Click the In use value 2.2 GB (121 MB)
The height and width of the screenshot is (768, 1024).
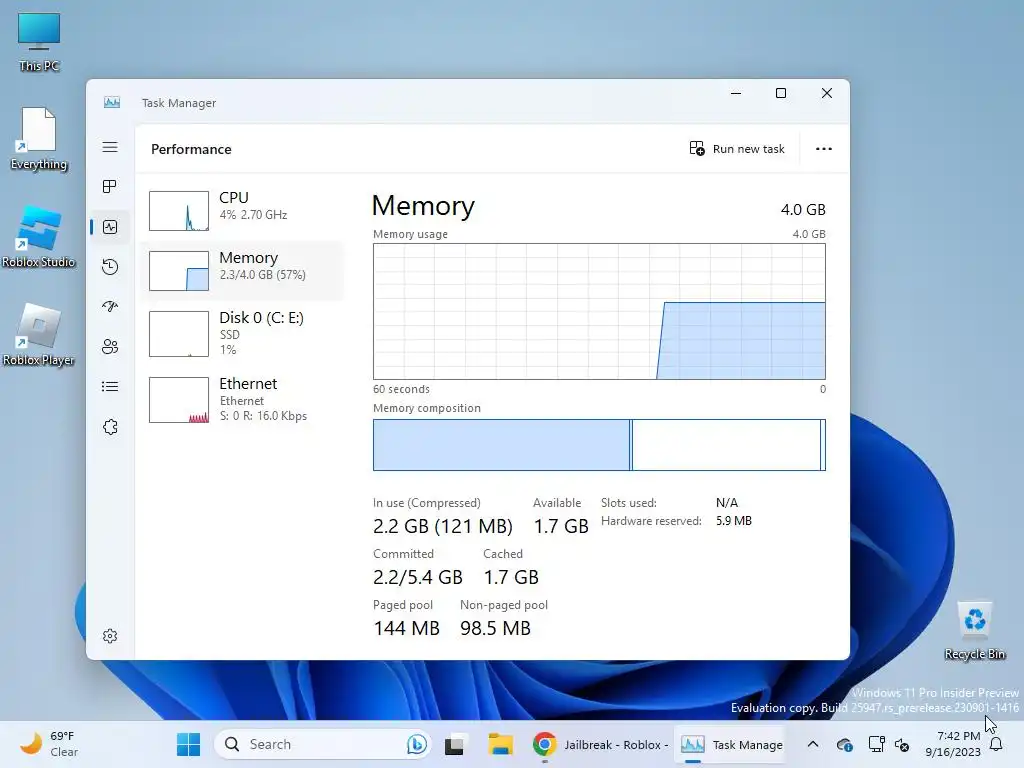[x=442, y=526]
